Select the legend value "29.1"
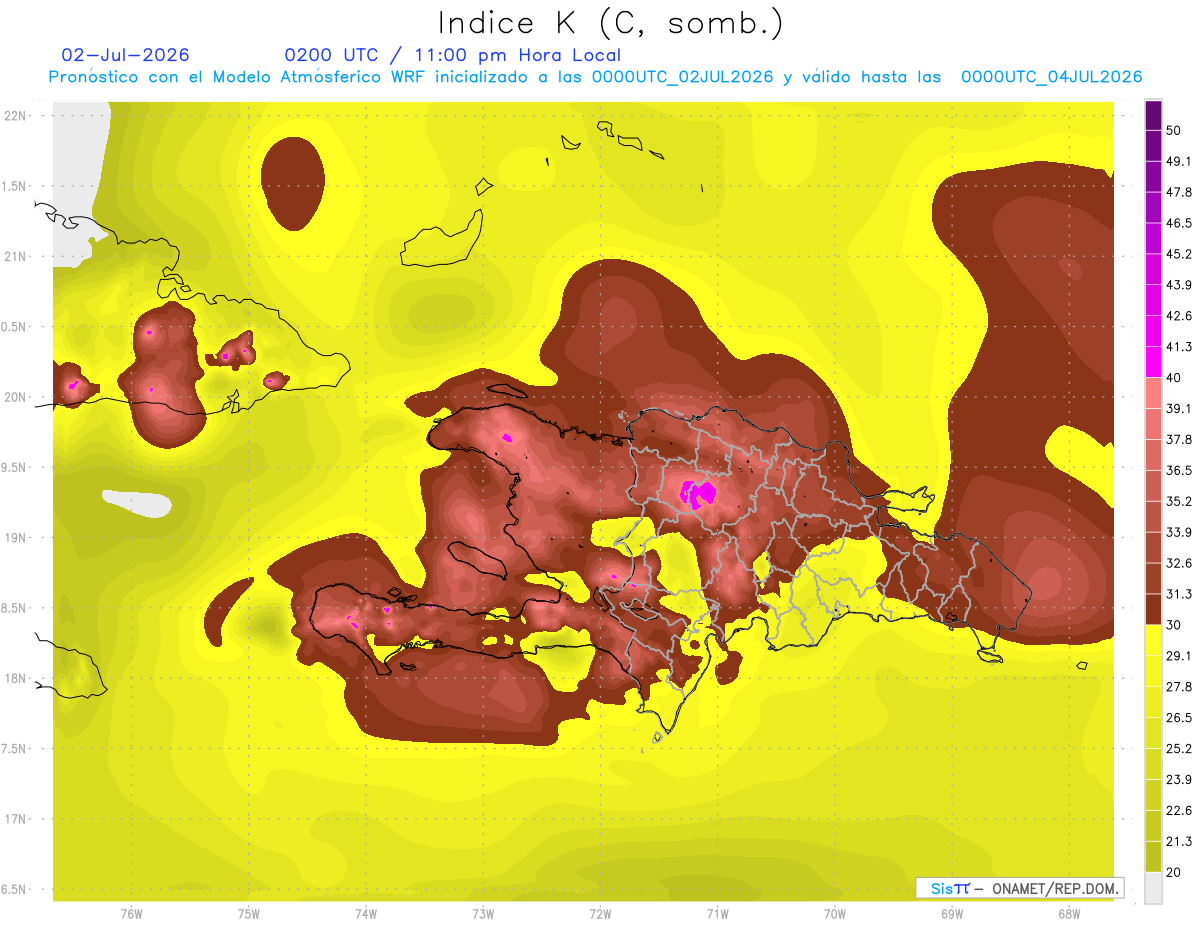This screenshot has width=1200, height=927. point(1179,655)
